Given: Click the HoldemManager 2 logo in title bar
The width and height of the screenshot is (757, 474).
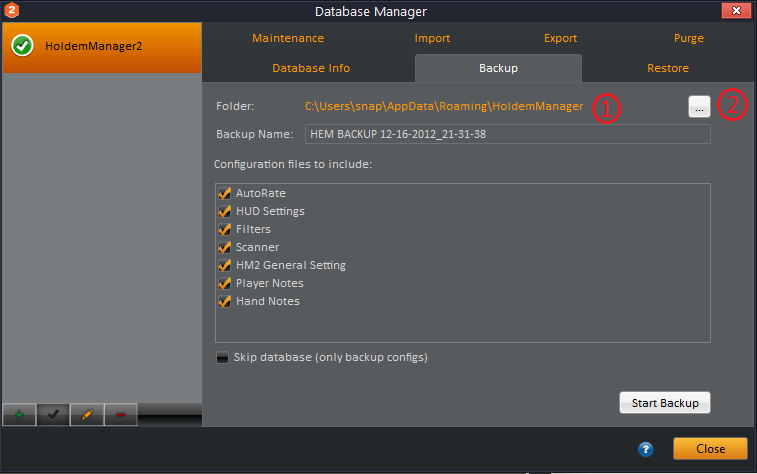Looking at the screenshot, I should pos(12,10).
